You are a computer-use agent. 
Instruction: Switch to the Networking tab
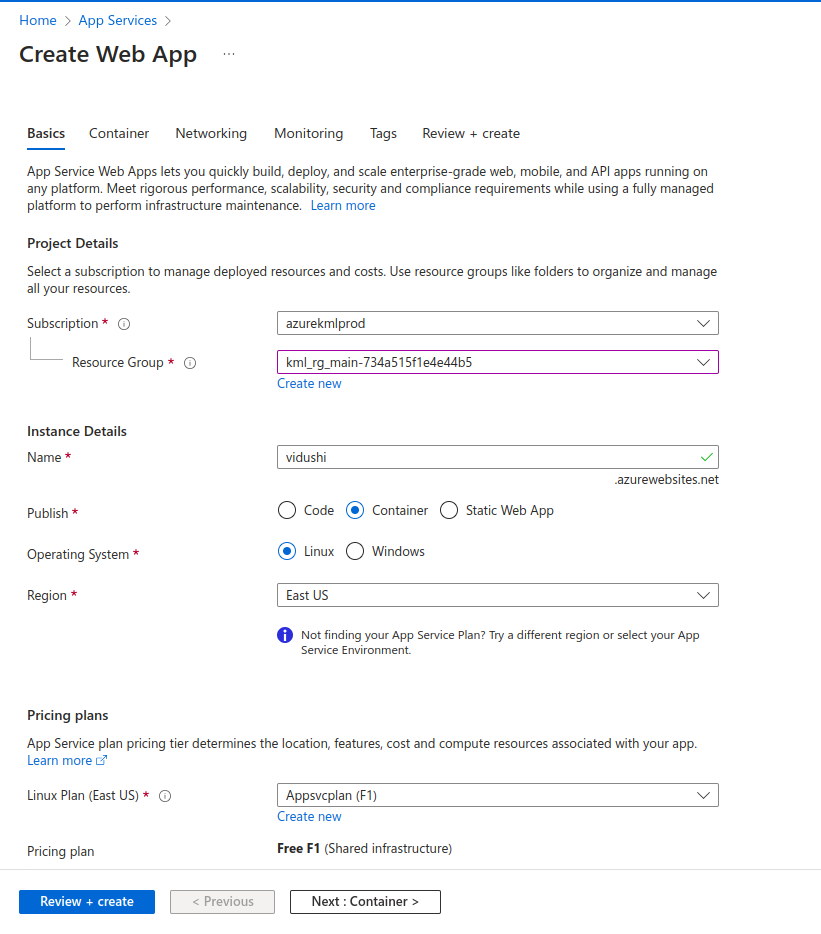pyautogui.click(x=211, y=133)
